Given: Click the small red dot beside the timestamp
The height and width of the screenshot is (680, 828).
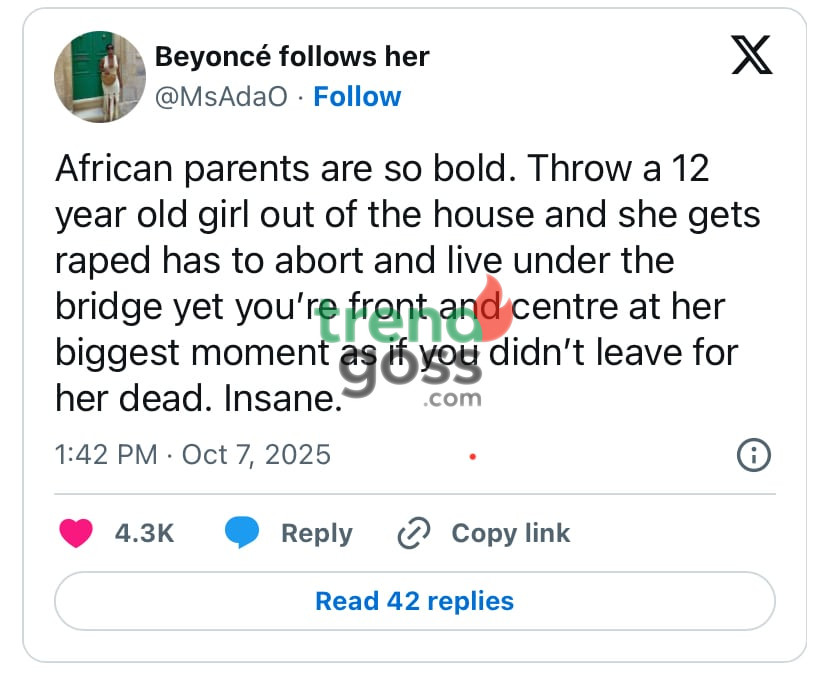Looking at the screenshot, I should 472,456.
